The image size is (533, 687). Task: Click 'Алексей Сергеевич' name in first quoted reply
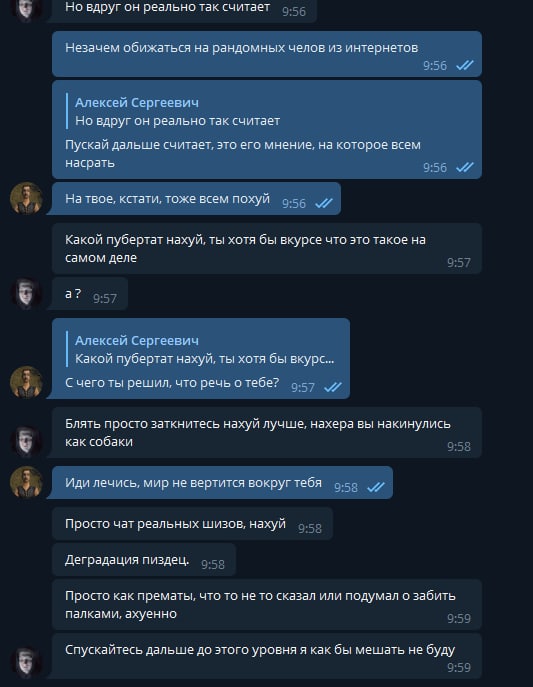coord(137,103)
